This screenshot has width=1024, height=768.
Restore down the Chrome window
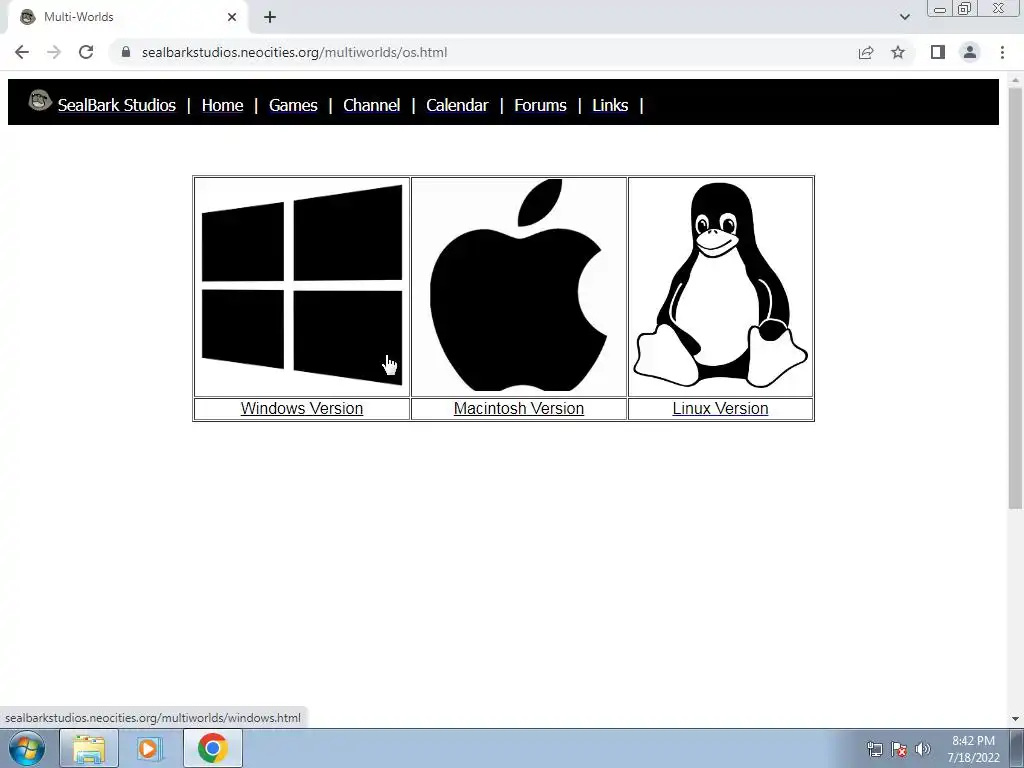(x=964, y=9)
